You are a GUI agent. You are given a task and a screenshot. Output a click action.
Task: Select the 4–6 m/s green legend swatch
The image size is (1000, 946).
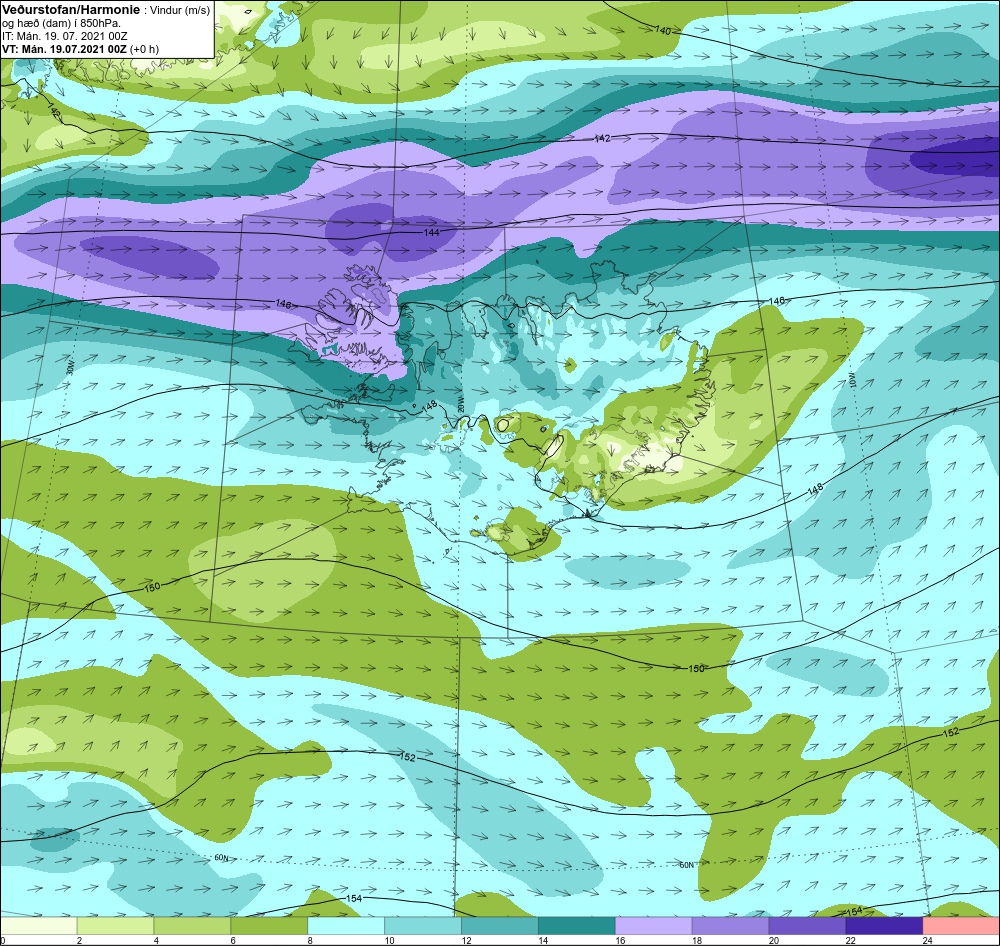tap(192, 926)
